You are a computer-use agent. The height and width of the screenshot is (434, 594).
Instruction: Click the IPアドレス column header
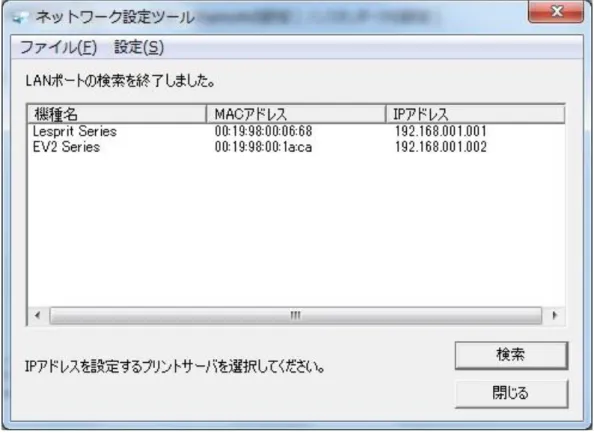point(475,114)
